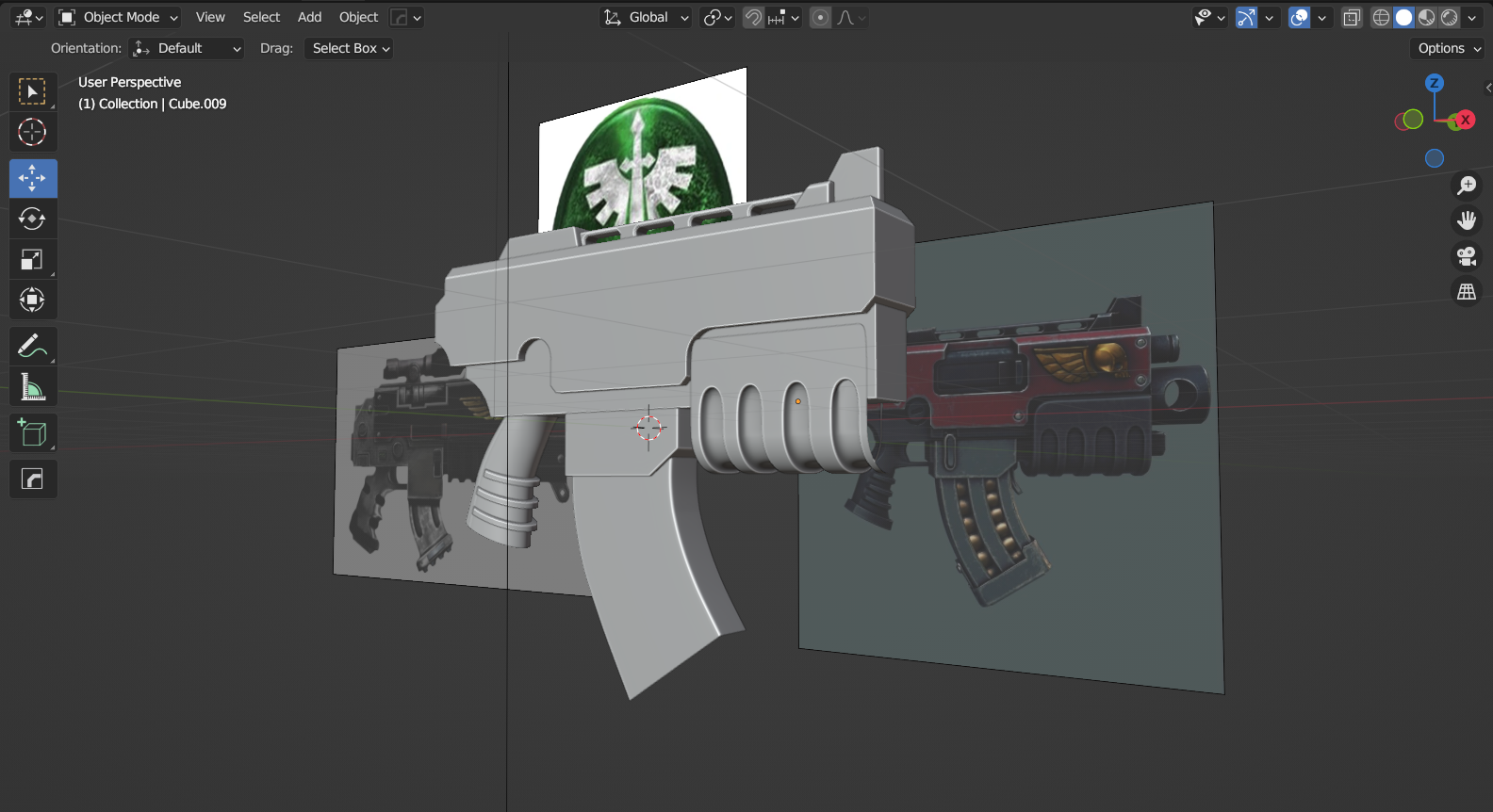Open the overlays settings dropdown arrow

click(x=1321, y=17)
